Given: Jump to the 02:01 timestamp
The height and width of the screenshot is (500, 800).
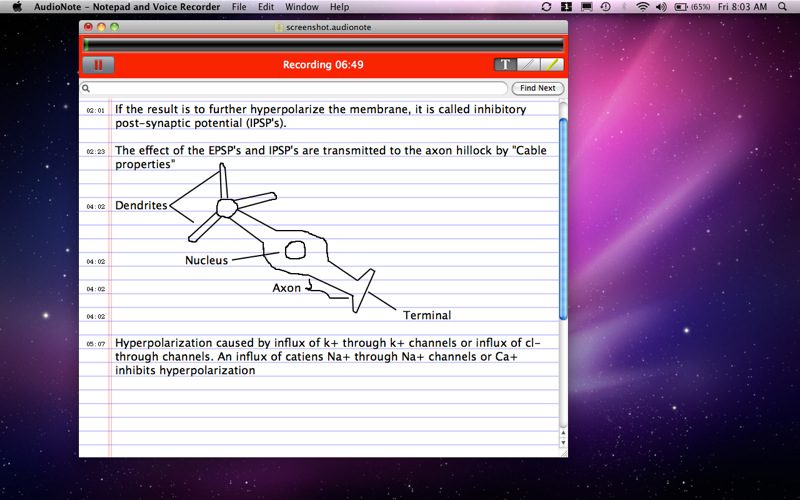Looking at the screenshot, I should pos(95,110).
